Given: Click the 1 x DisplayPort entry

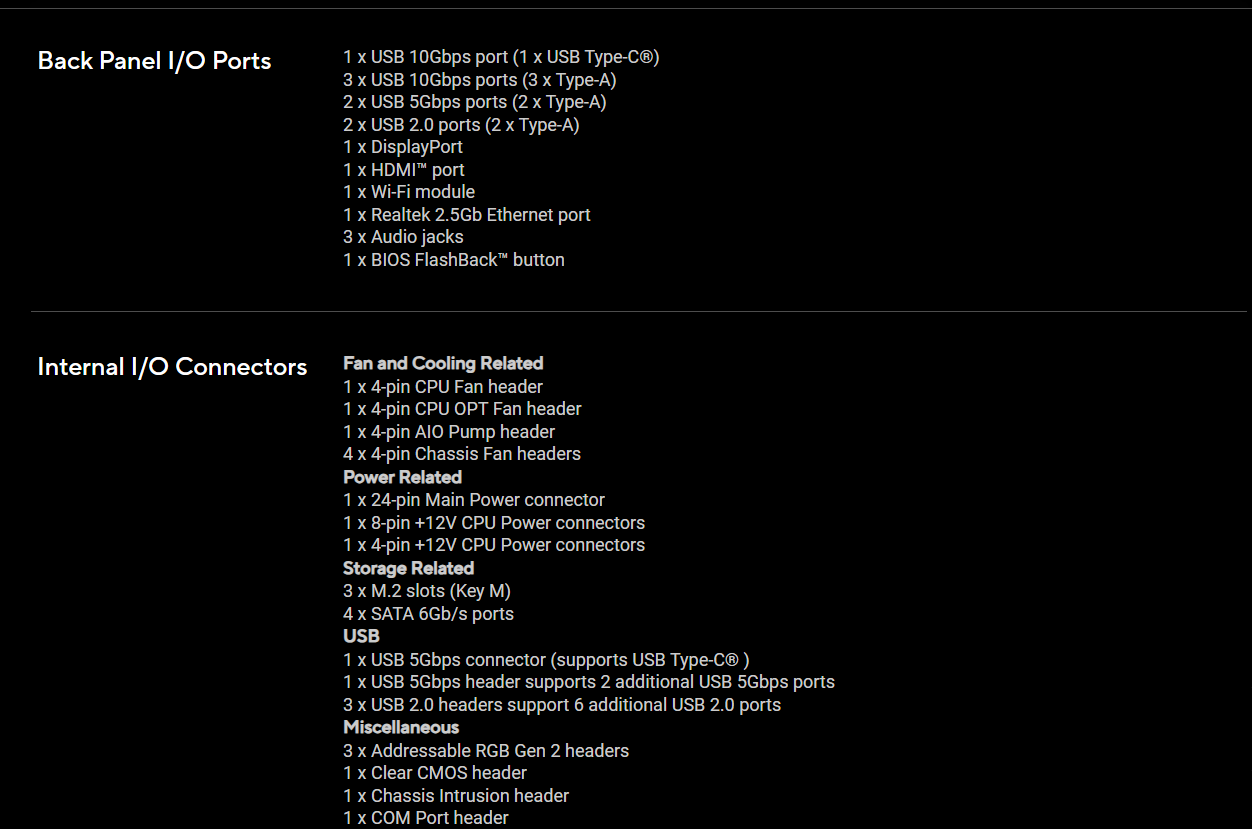Looking at the screenshot, I should (x=403, y=147).
